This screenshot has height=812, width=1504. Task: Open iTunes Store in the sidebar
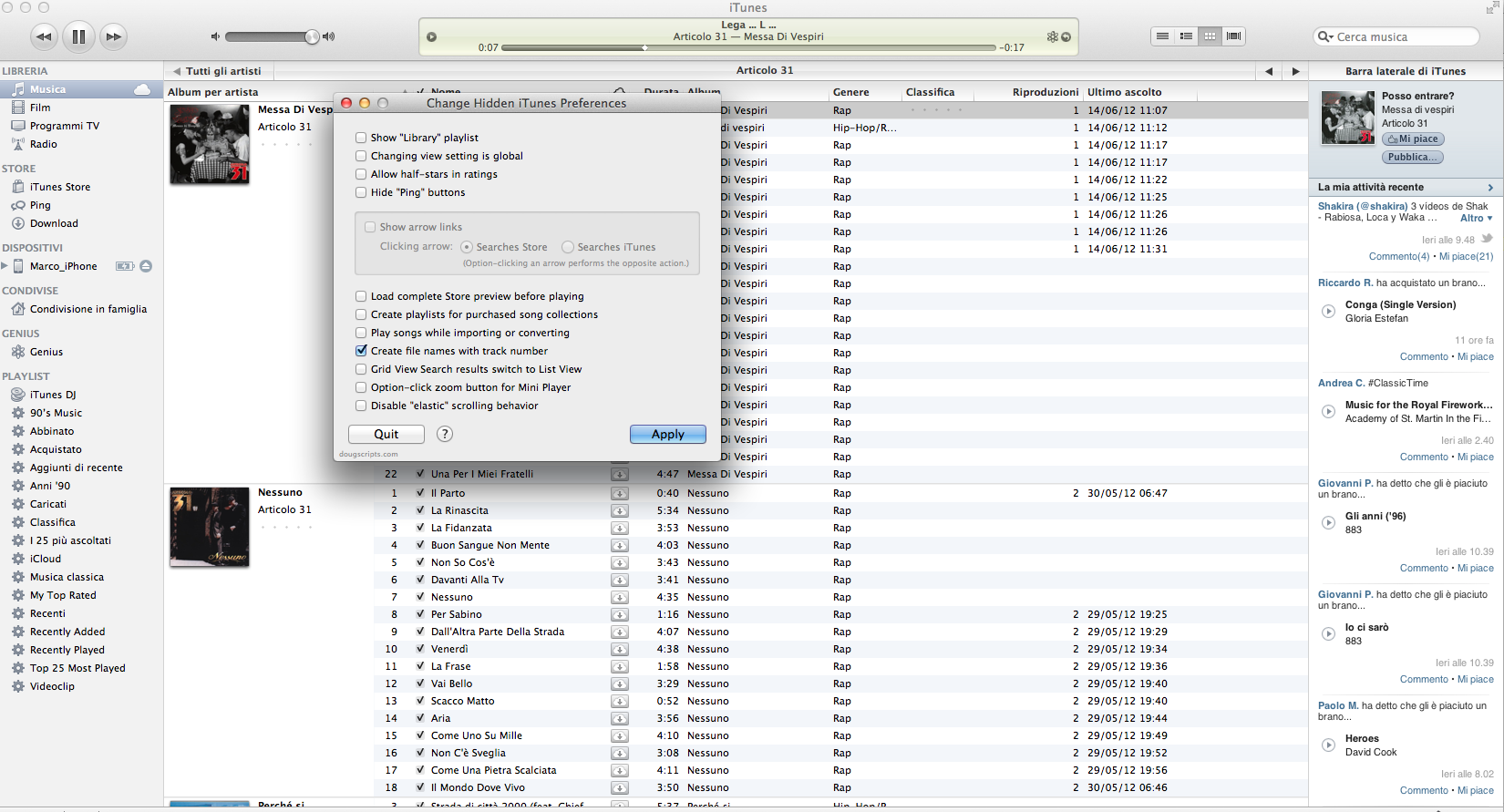tap(60, 187)
